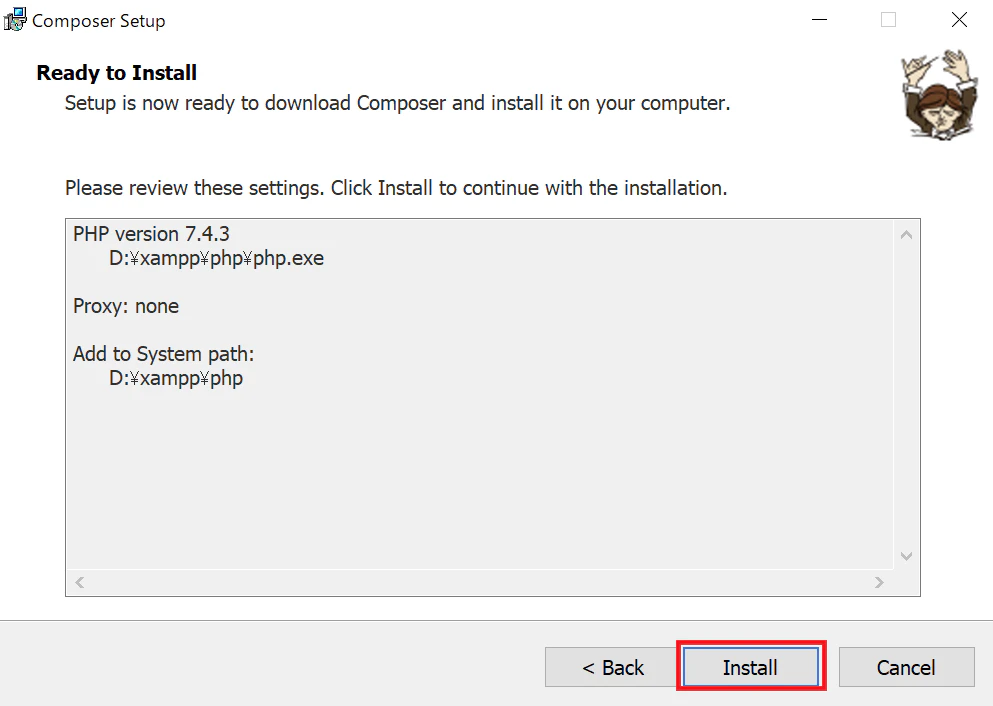Image resolution: width=993 pixels, height=706 pixels.
Task: Cancel the Composer installation
Action: pos(906,666)
